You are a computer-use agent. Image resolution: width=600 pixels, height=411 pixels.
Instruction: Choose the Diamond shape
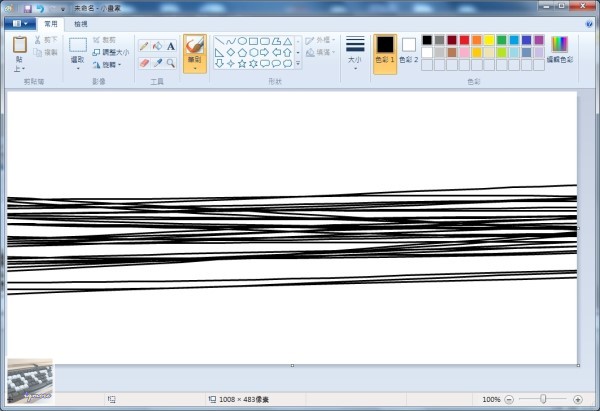pyautogui.click(x=231, y=52)
